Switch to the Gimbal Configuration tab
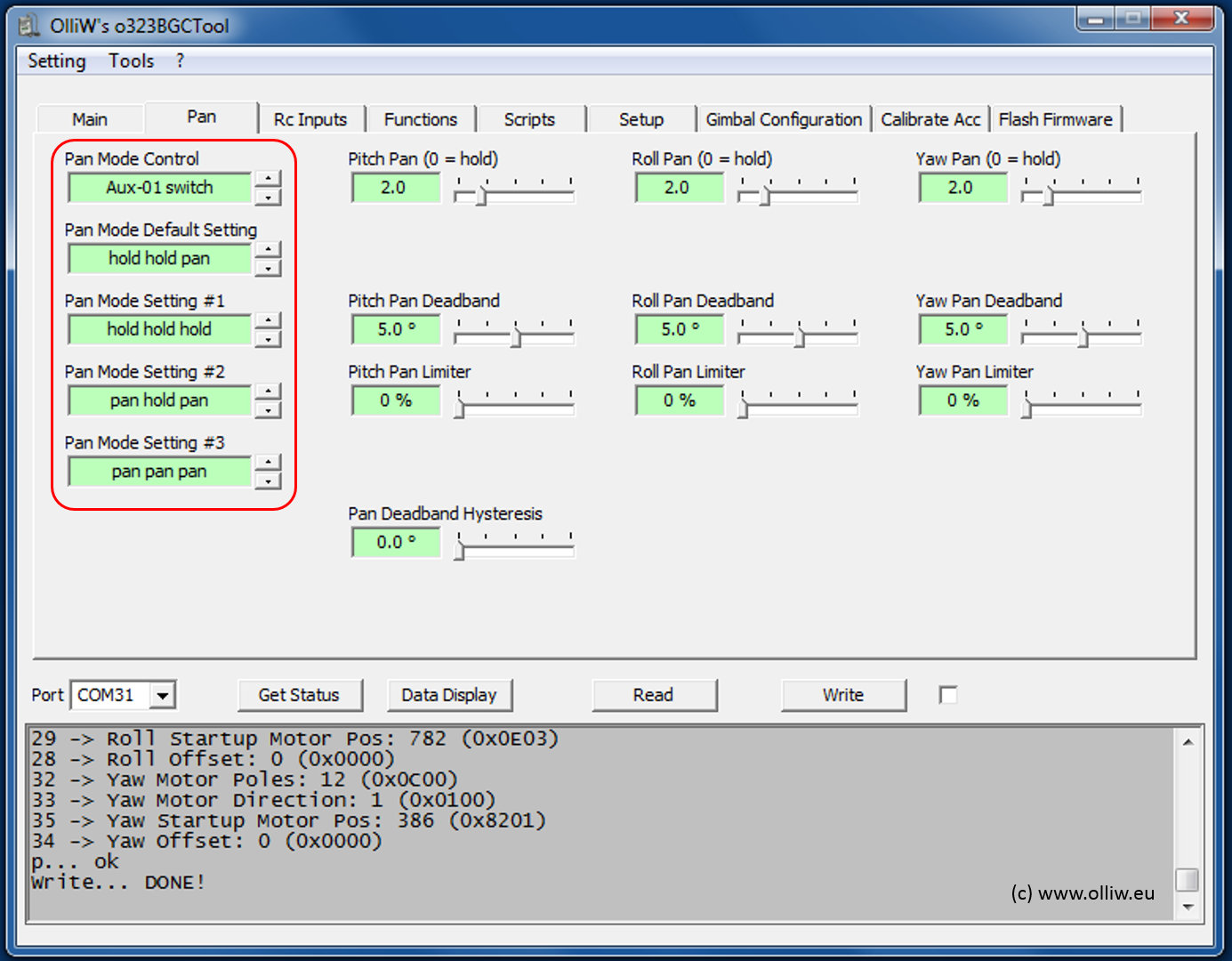Image resolution: width=1232 pixels, height=961 pixels. (x=783, y=119)
